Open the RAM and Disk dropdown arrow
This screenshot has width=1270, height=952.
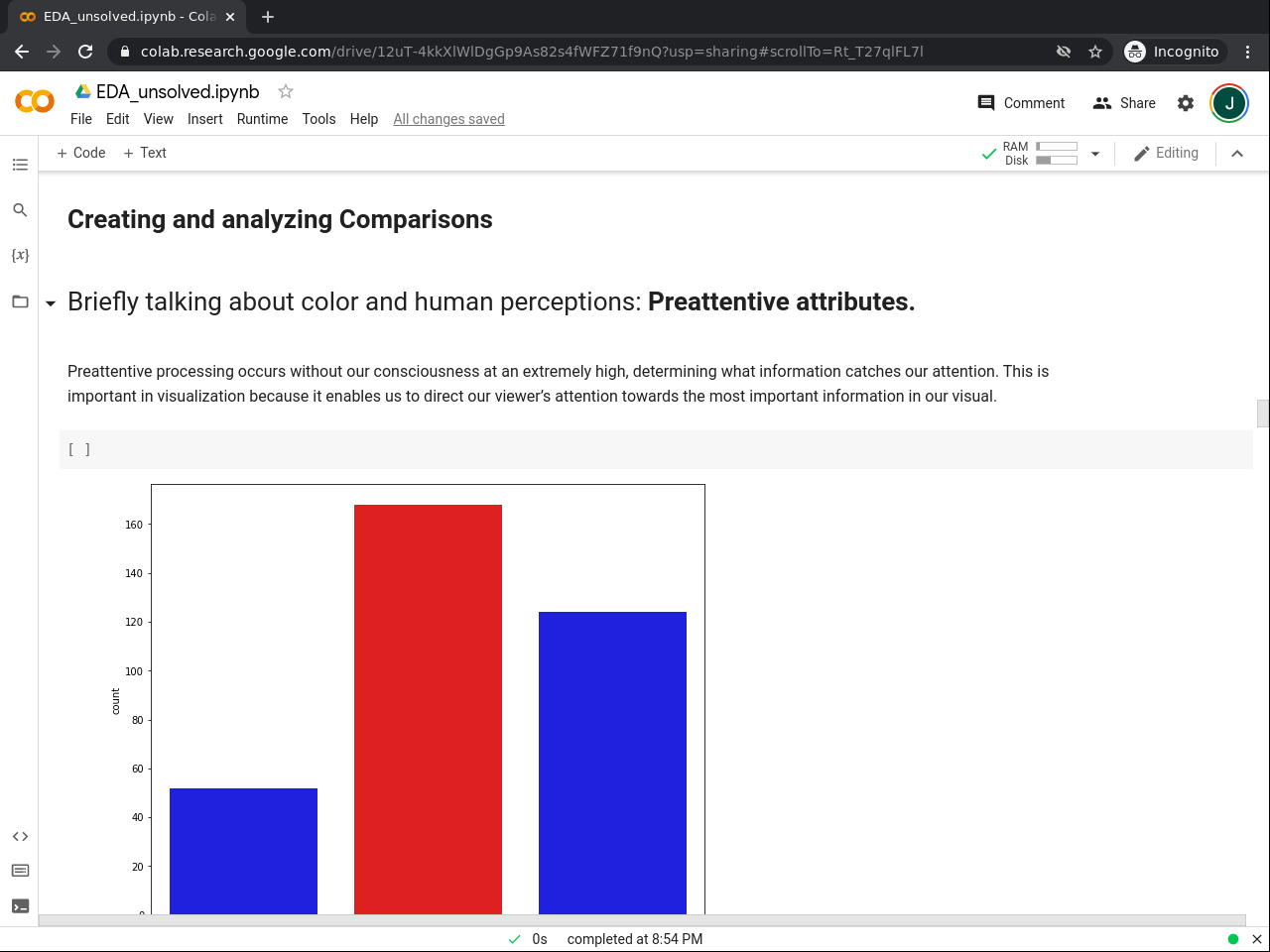[1095, 154]
